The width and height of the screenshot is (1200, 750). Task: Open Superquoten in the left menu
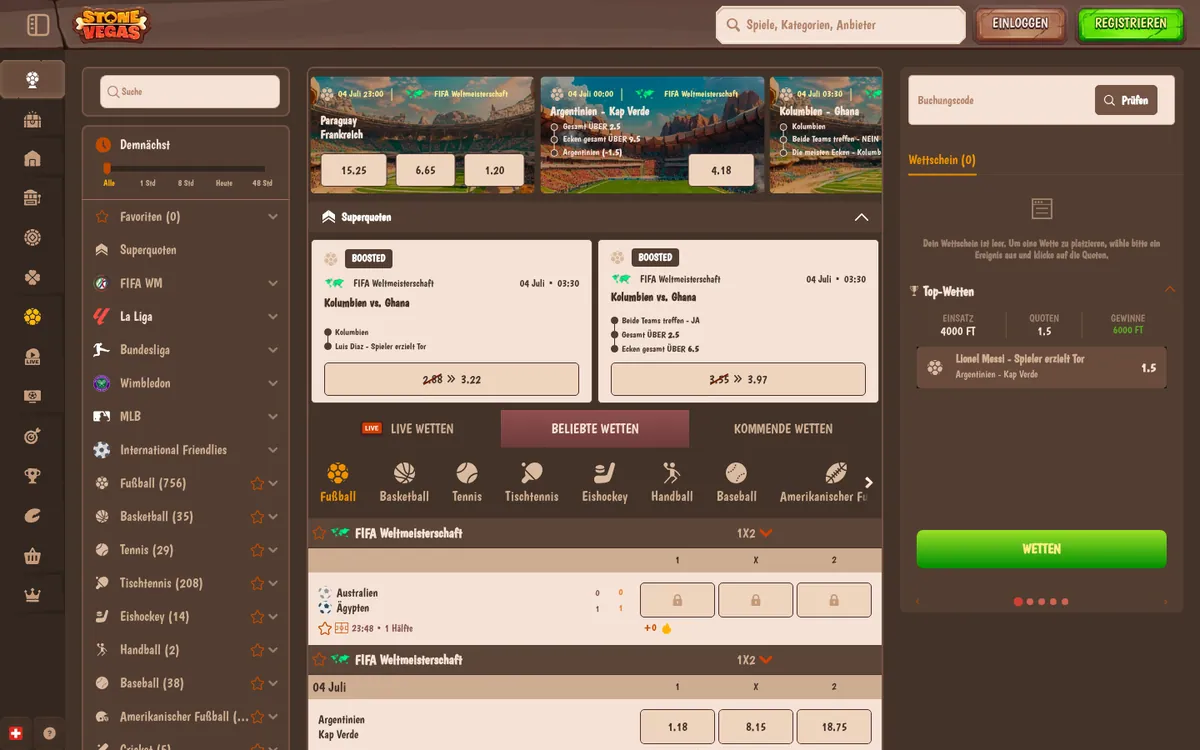tap(148, 250)
